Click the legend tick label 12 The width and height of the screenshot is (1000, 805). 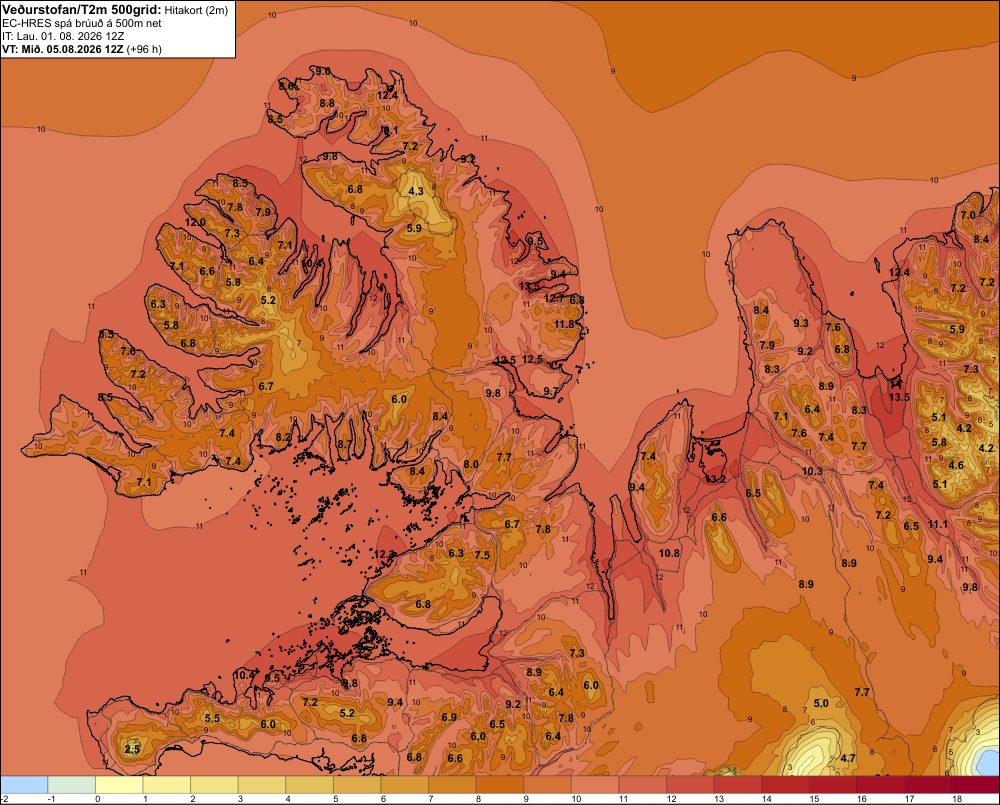click(x=670, y=799)
